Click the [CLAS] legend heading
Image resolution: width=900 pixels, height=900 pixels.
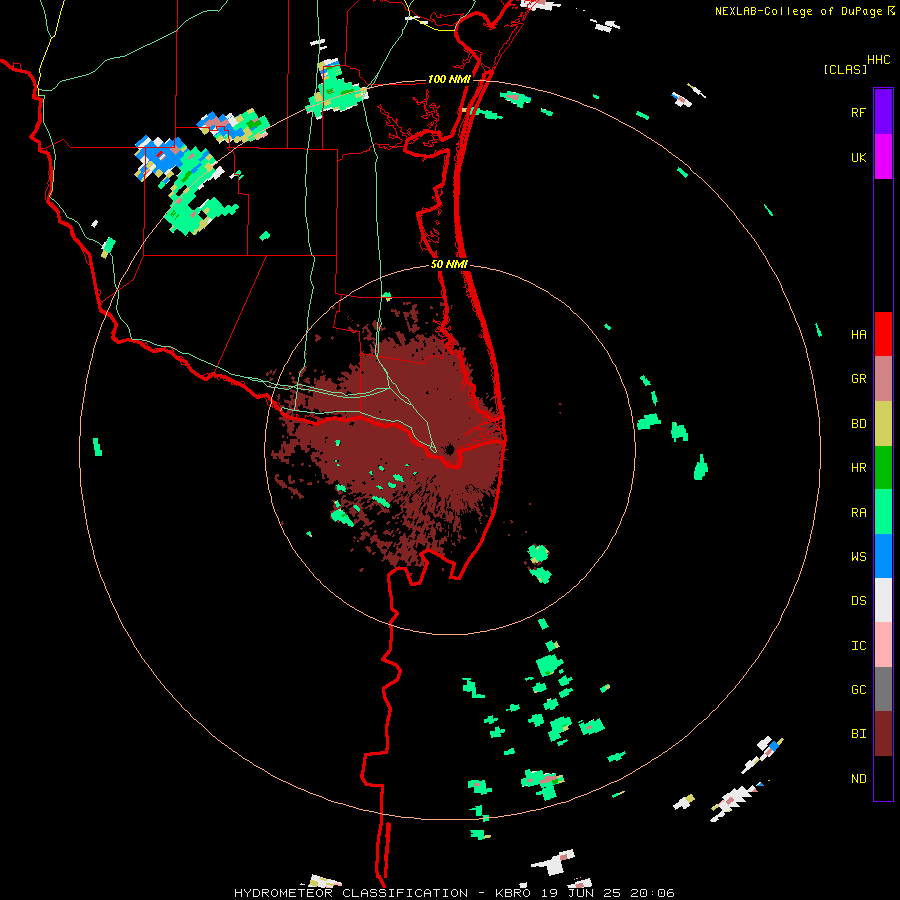[x=845, y=69]
